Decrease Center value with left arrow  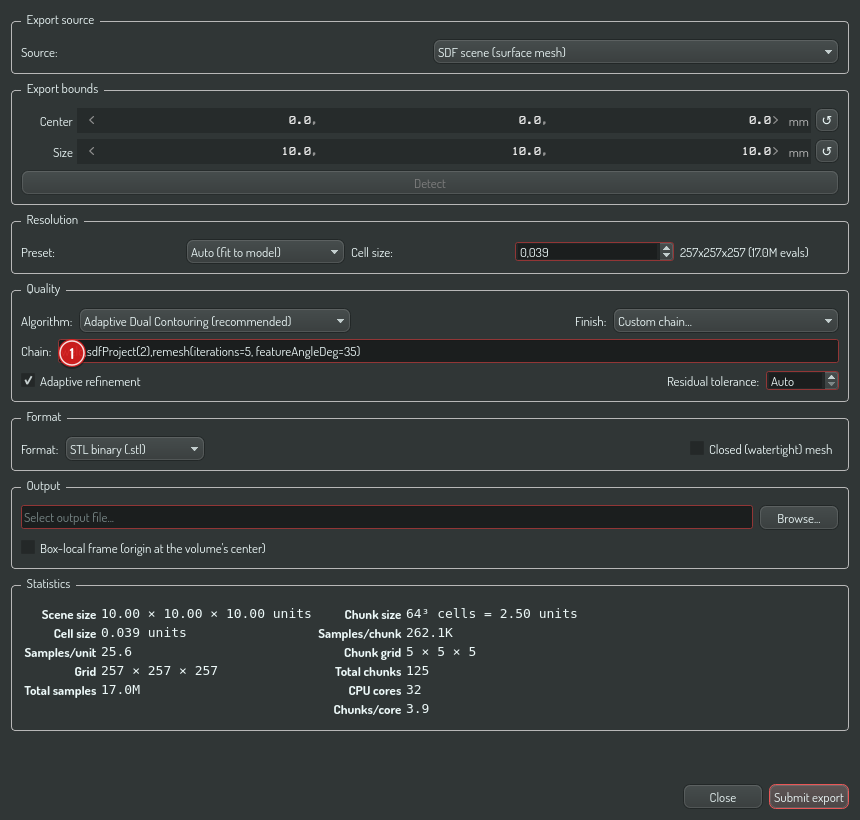pos(92,120)
